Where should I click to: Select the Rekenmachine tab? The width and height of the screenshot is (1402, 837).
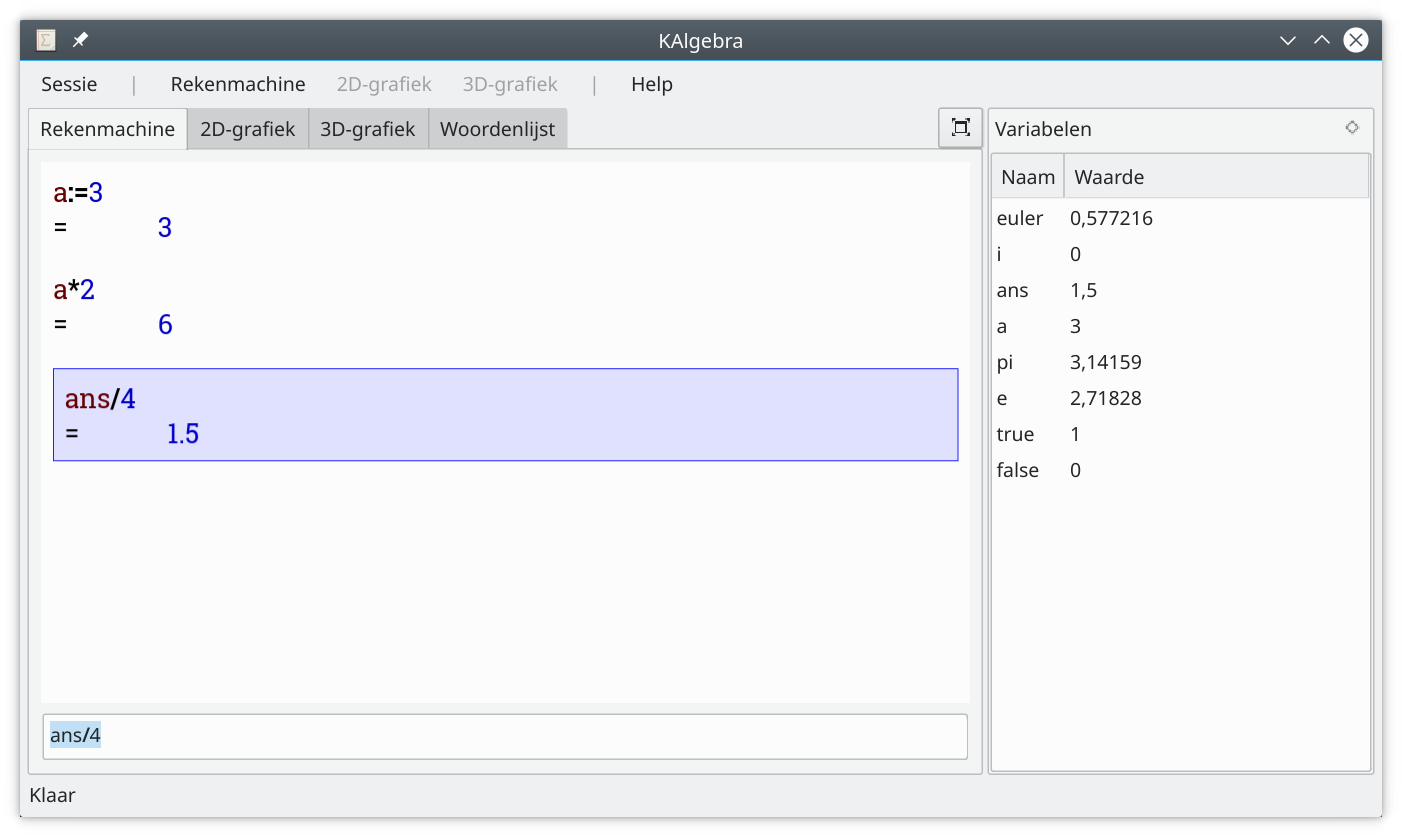108,129
